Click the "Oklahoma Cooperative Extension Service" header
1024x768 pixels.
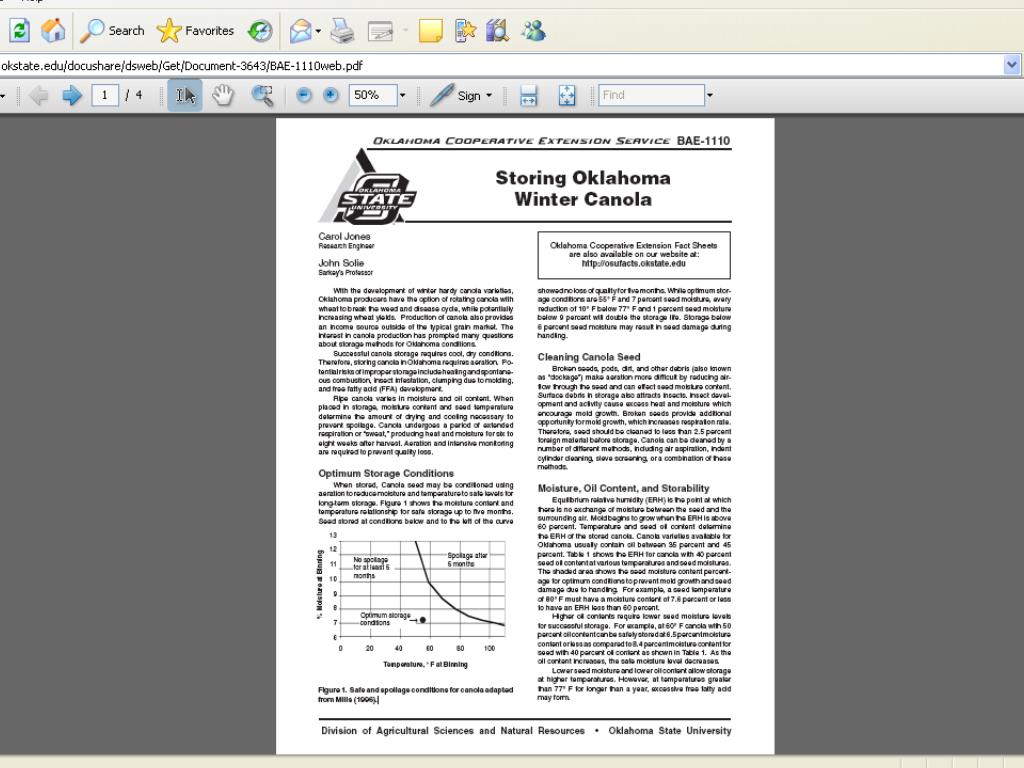pos(521,141)
